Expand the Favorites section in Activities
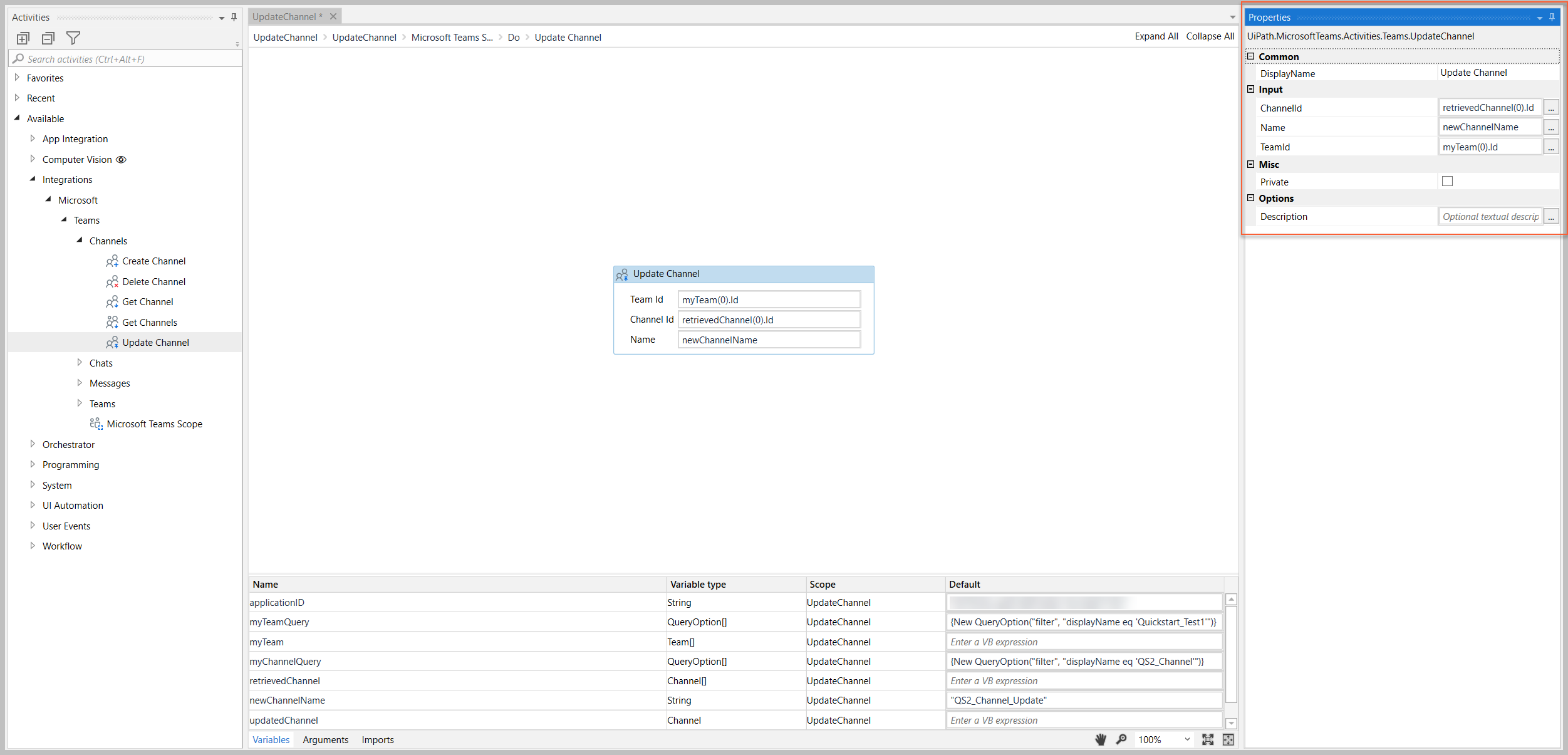Screen dimensions: 1568x755 (17, 78)
